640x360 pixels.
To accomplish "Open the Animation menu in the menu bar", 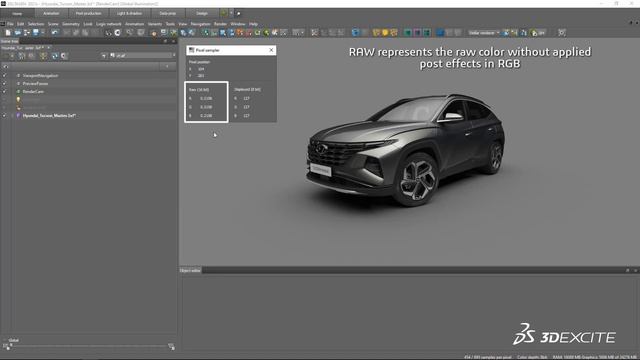I will 134,24.
